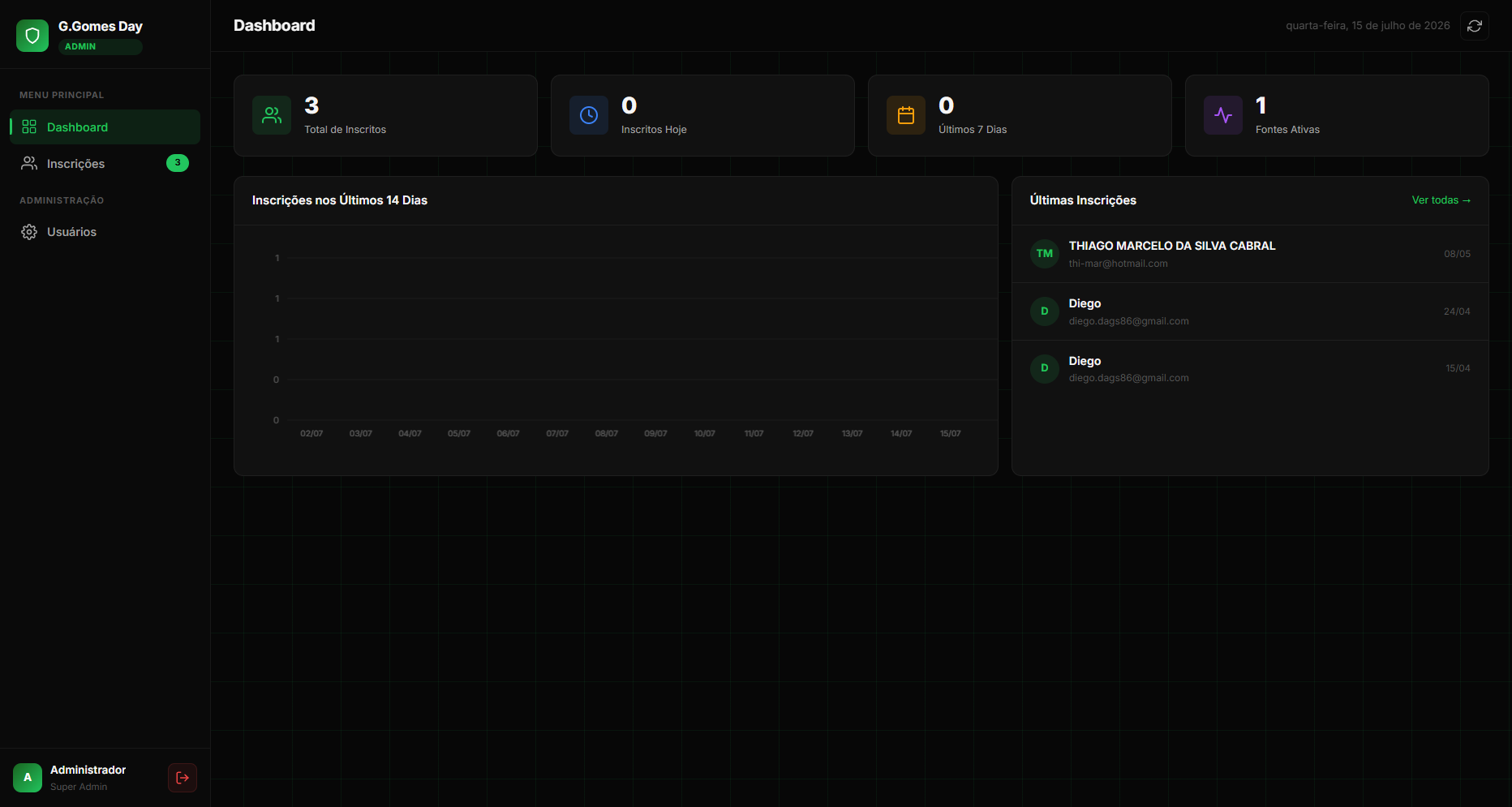
Task: Select the Diego entry dated 15/04
Action: [1250, 368]
